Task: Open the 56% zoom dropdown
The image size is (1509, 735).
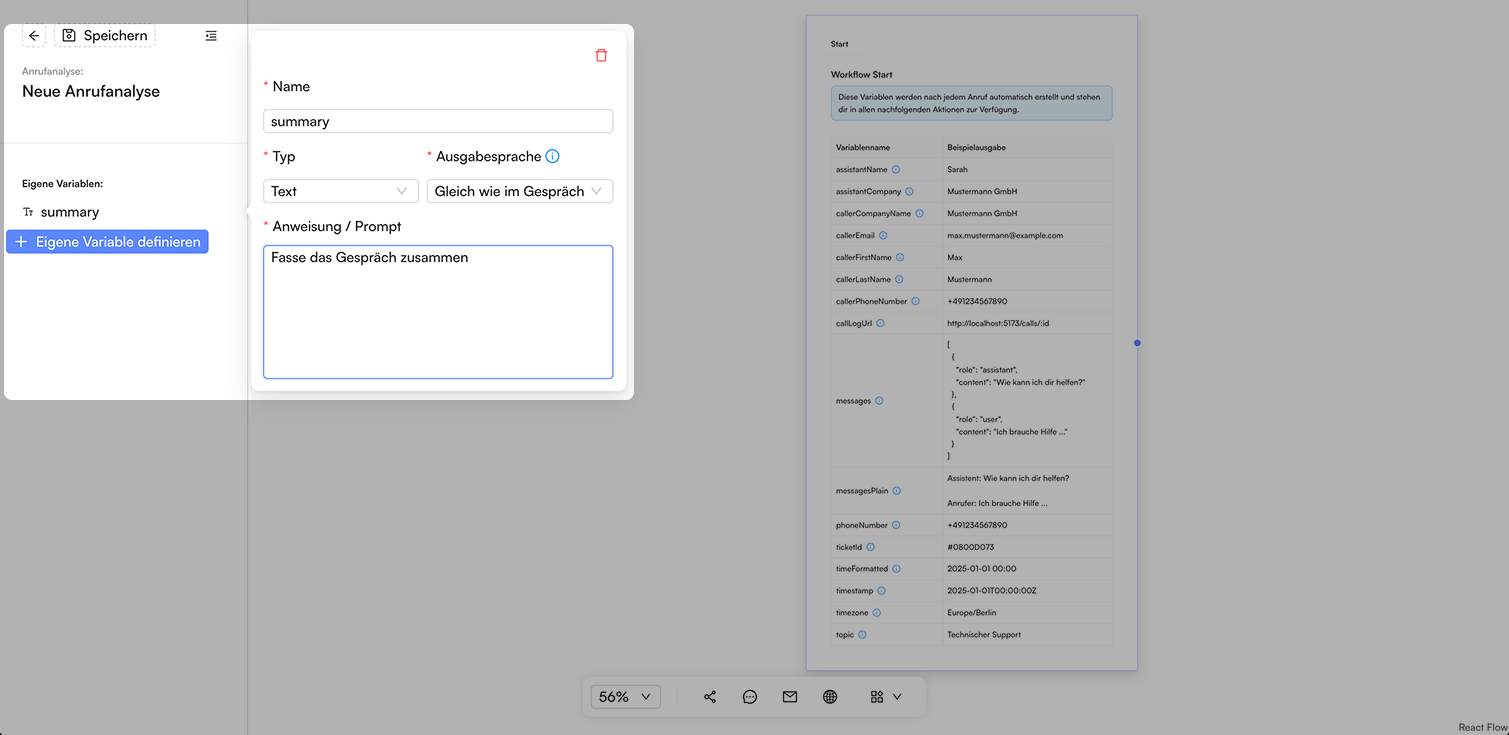Action: [x=626, y=697]
